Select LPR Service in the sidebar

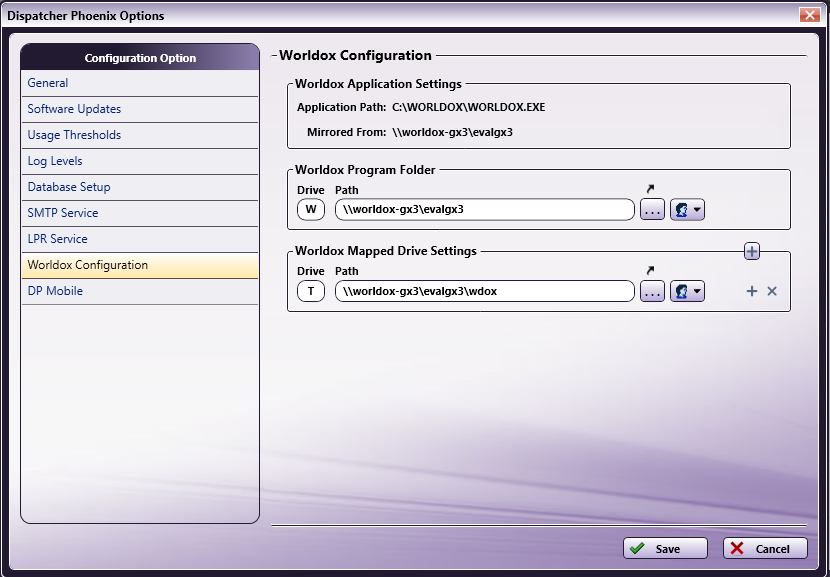(140, 239)
